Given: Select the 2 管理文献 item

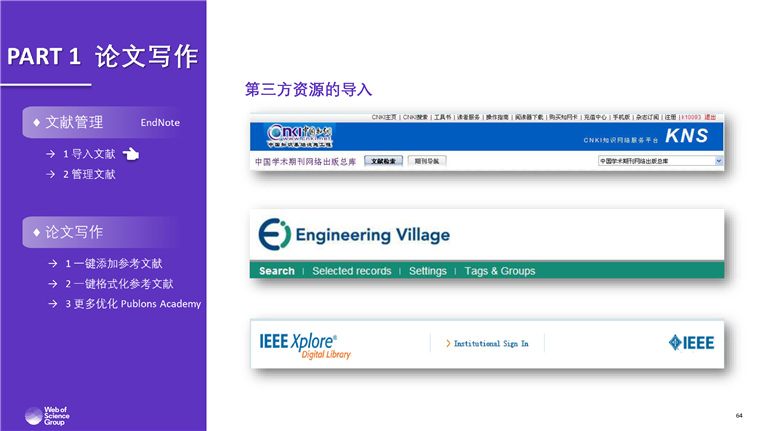Looking at the screenshot, I should click(x=89, y=174).
